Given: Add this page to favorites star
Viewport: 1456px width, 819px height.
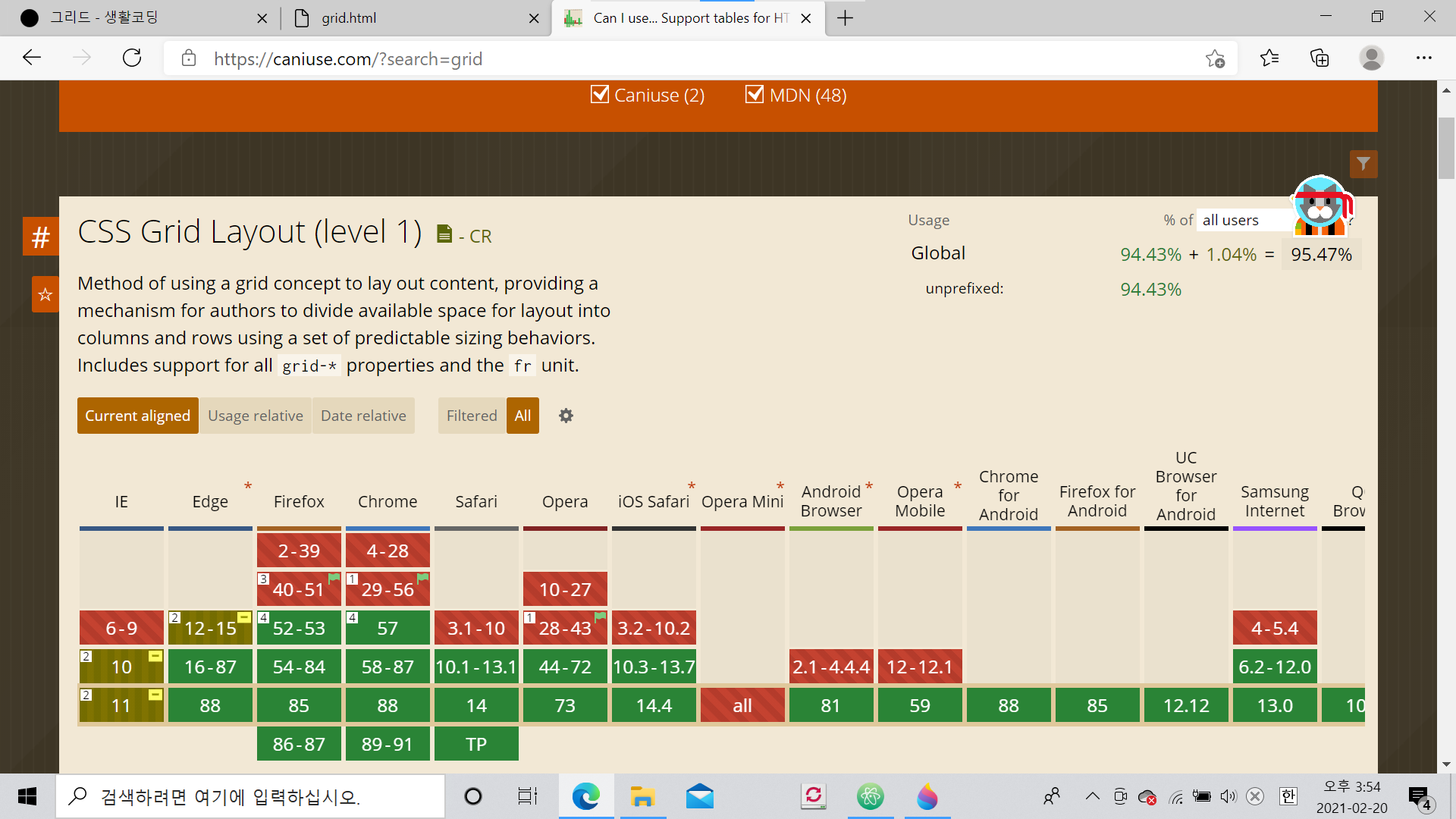Looking at the screenshot, I should click(1215, 58).
